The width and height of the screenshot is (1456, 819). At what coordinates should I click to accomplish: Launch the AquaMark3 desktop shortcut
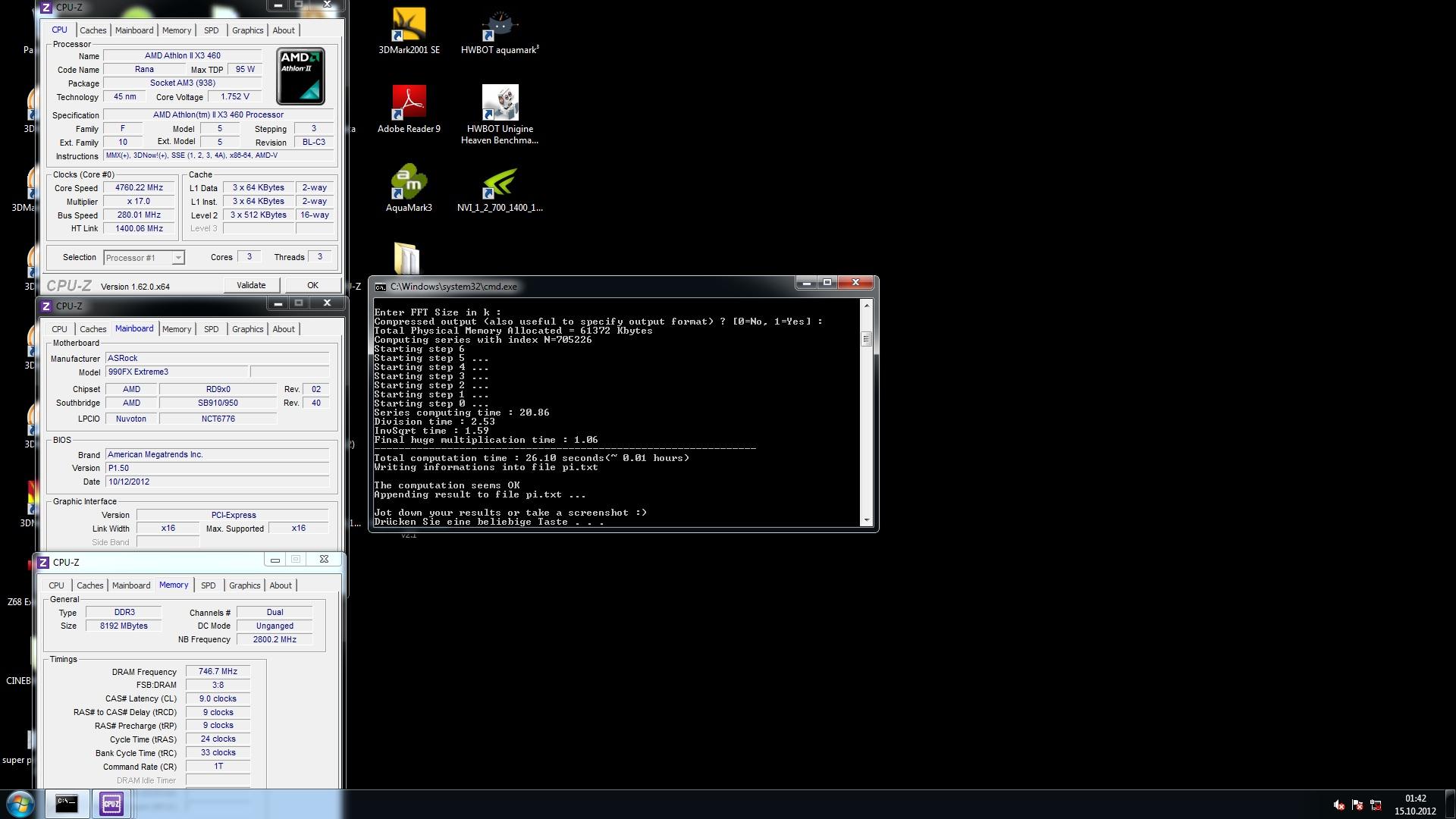coord(409,188)
